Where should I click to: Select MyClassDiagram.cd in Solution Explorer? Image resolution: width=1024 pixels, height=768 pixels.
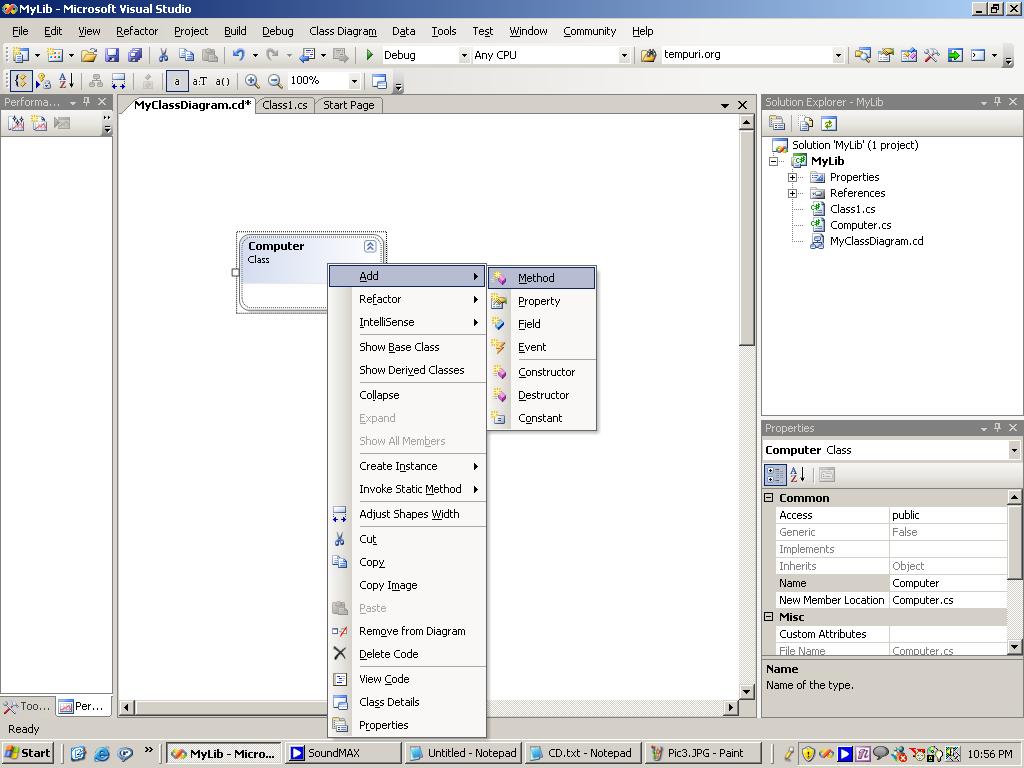pyautogui.click(x=876, y=241)
